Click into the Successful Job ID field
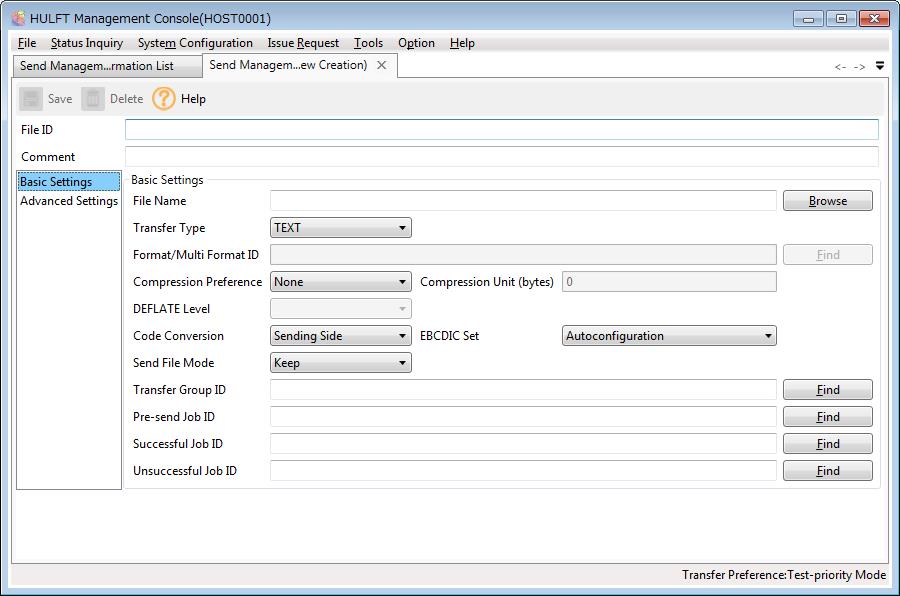 pyautogui.click(x=523, y=444)
